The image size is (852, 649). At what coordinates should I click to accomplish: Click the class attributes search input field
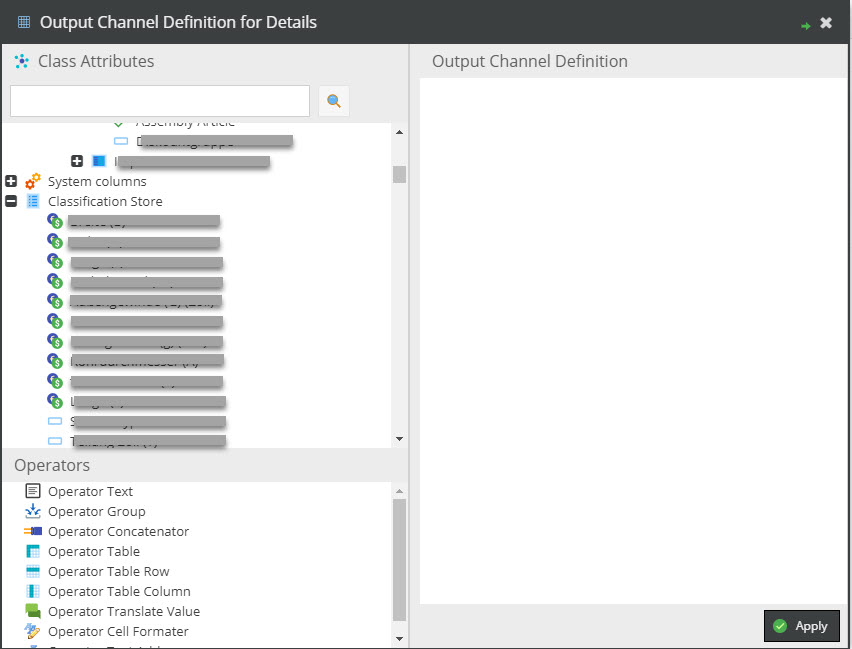pos(160,101)
